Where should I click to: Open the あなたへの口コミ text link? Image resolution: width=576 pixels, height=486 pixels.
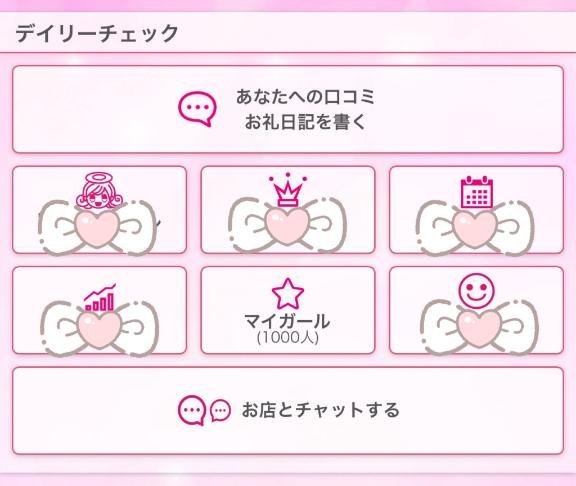click(x=305, y=97)
